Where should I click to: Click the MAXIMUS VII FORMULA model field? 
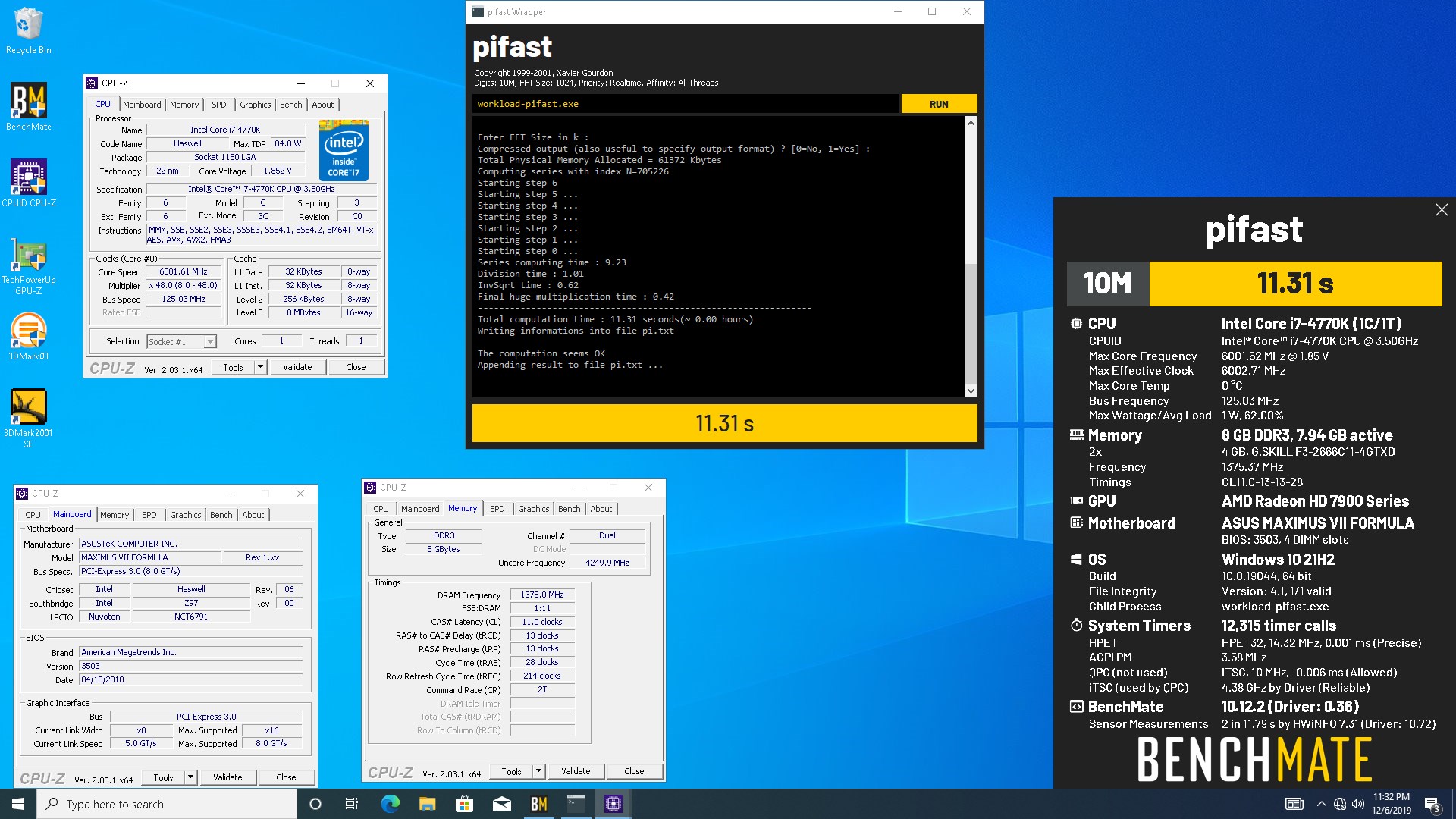pos(151,557)
